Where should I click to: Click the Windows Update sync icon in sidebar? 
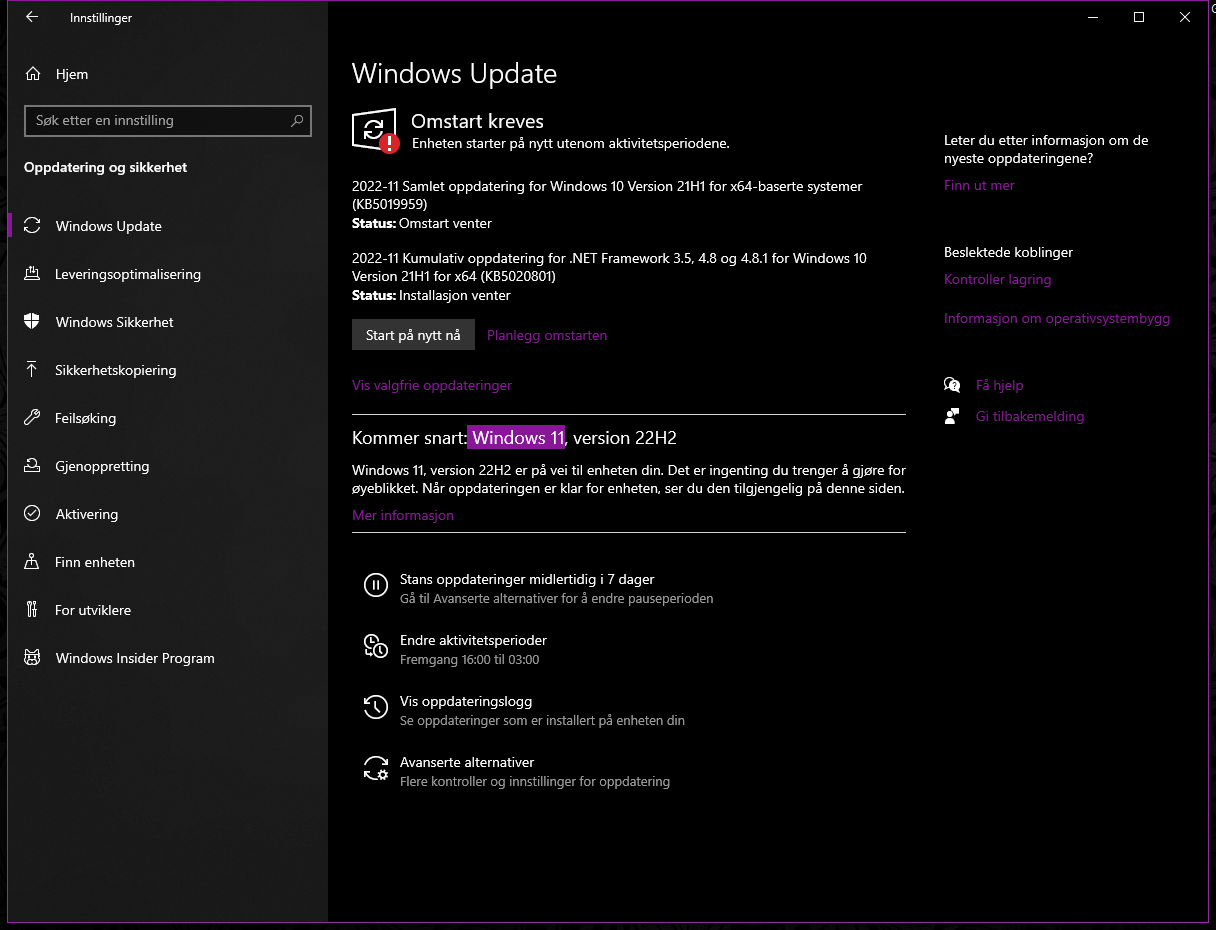32,225
